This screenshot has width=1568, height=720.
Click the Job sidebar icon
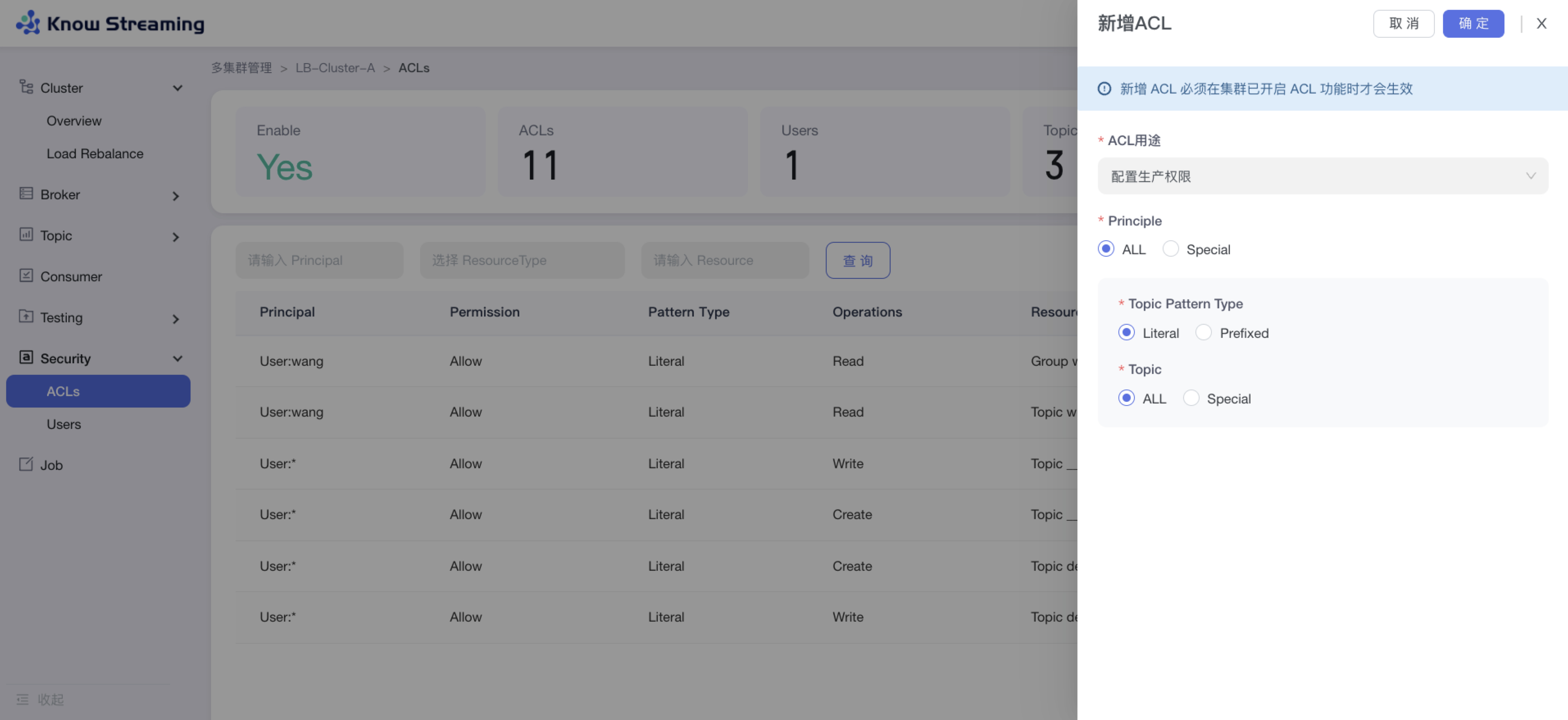pos(25,464)
